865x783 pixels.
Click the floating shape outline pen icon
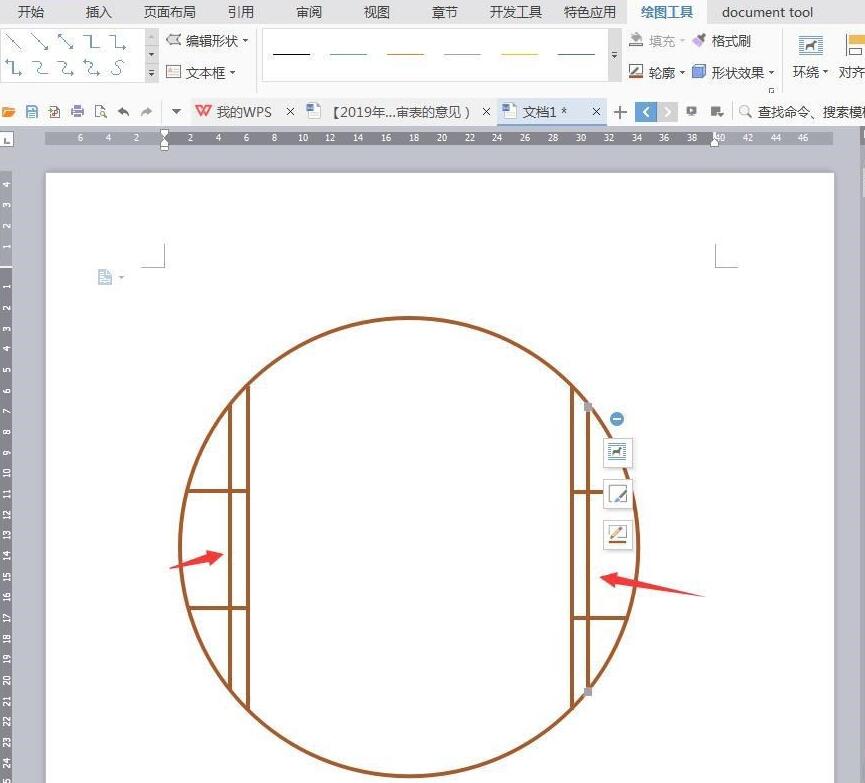(617, 534)
